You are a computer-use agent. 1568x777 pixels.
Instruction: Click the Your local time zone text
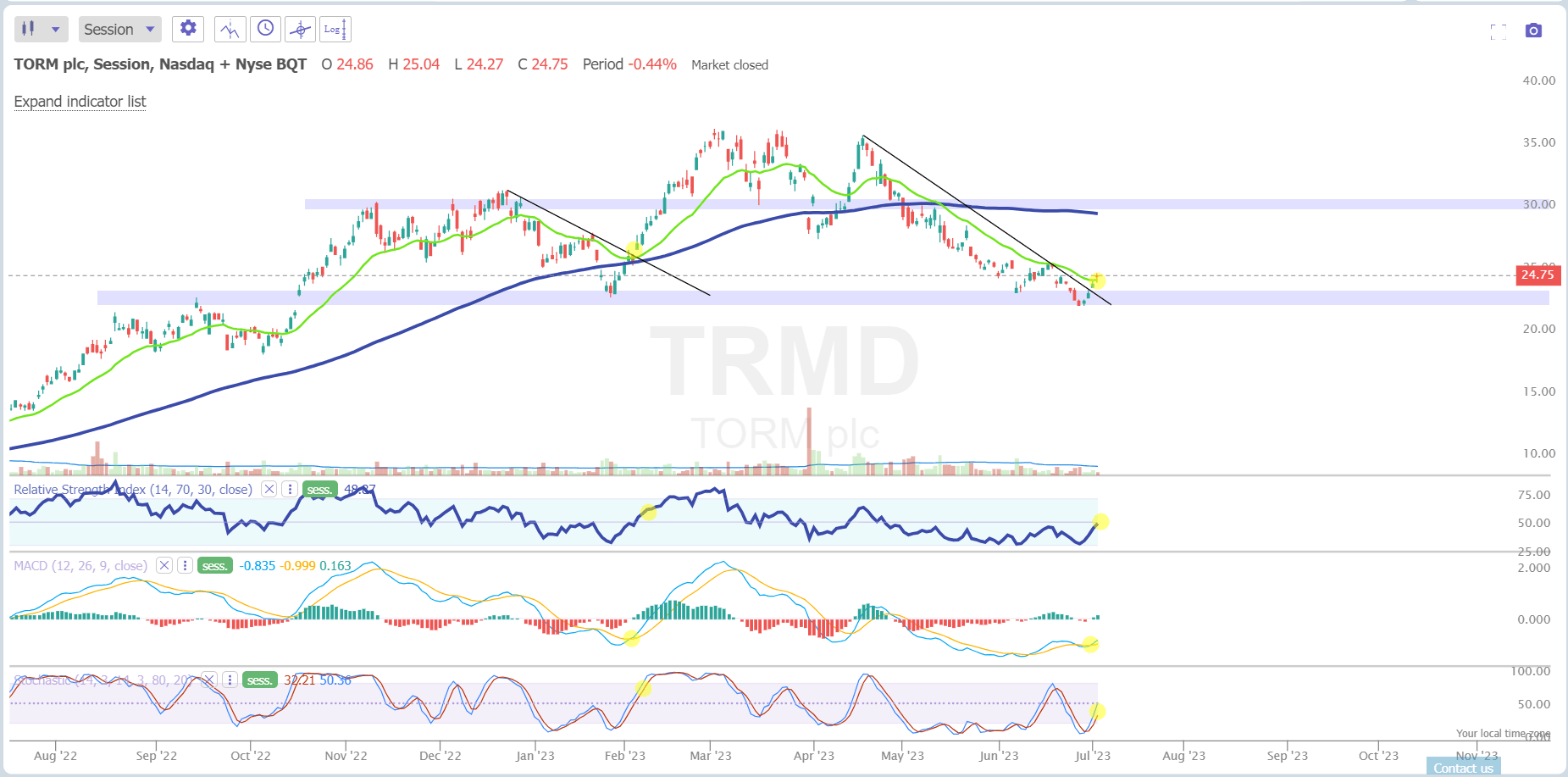1503,734
